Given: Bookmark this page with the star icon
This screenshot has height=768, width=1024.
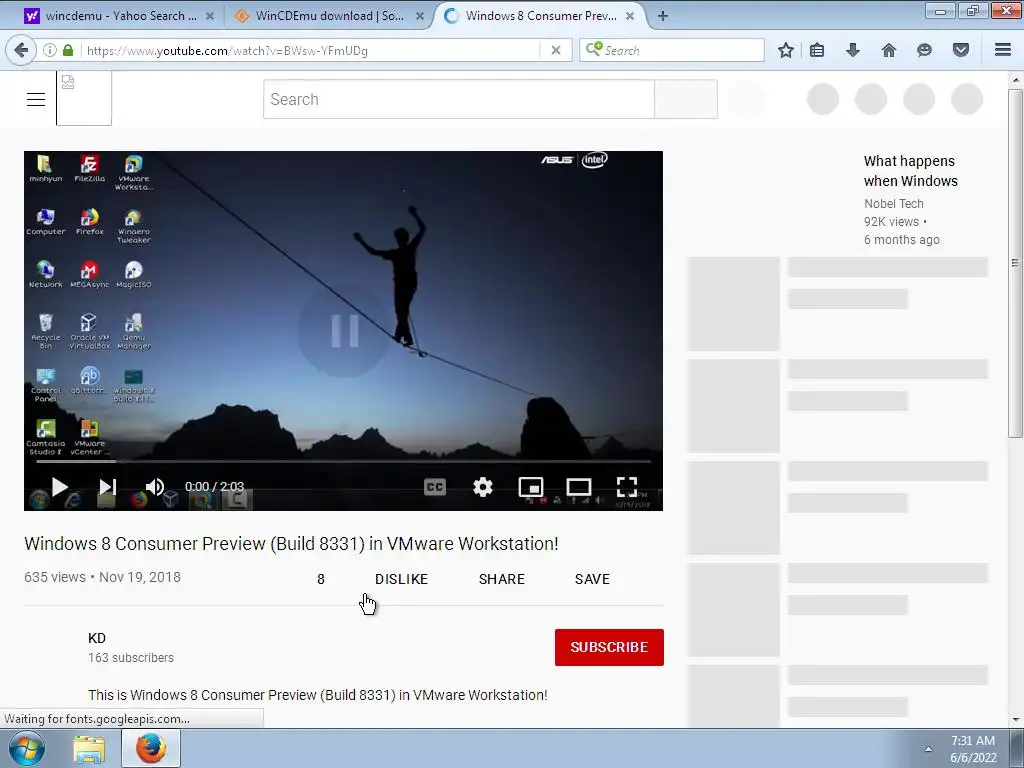Looking at the screenshot, I should click(x=786, y=50).
